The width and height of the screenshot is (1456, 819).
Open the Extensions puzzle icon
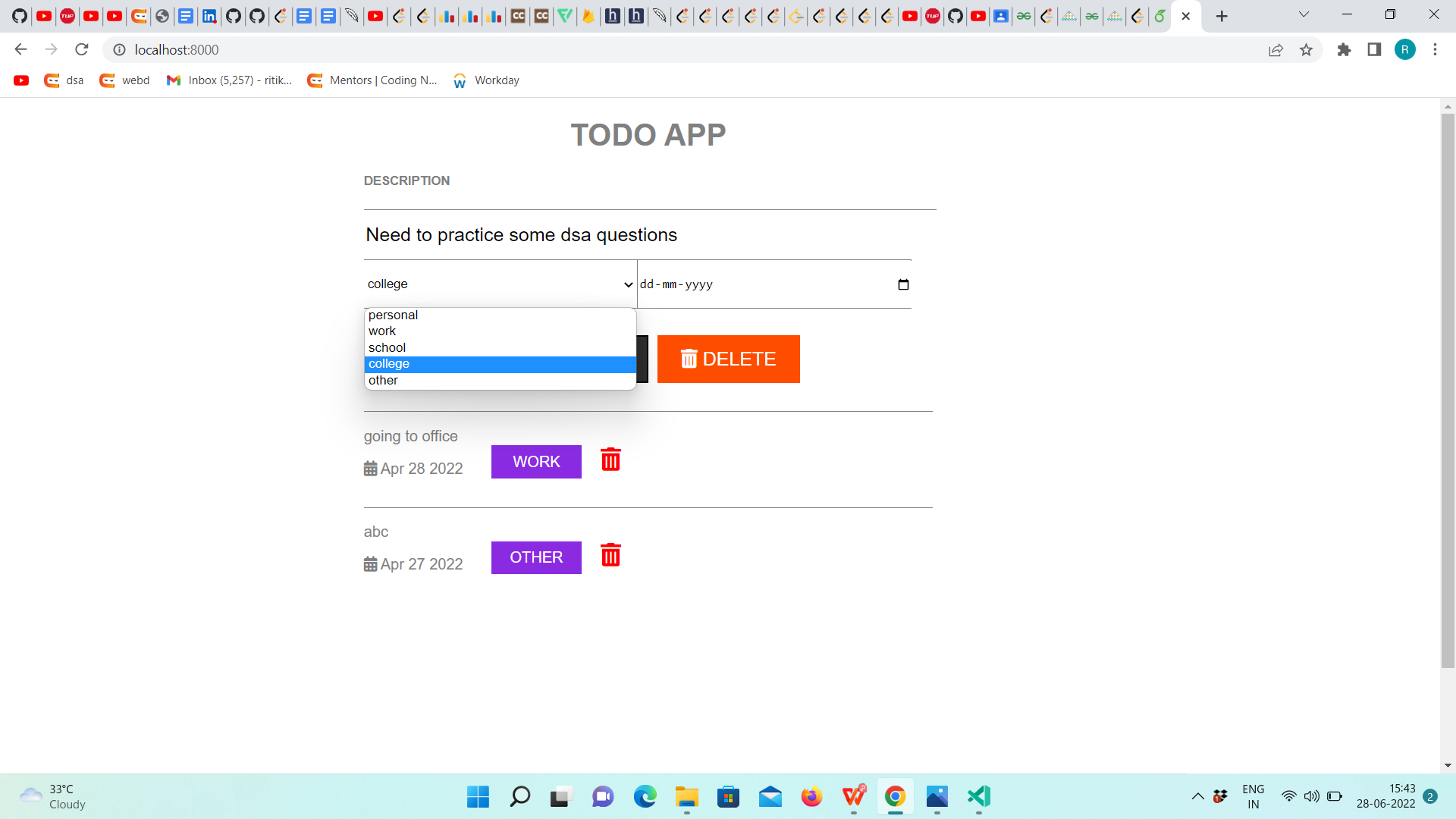point(1344,50)
